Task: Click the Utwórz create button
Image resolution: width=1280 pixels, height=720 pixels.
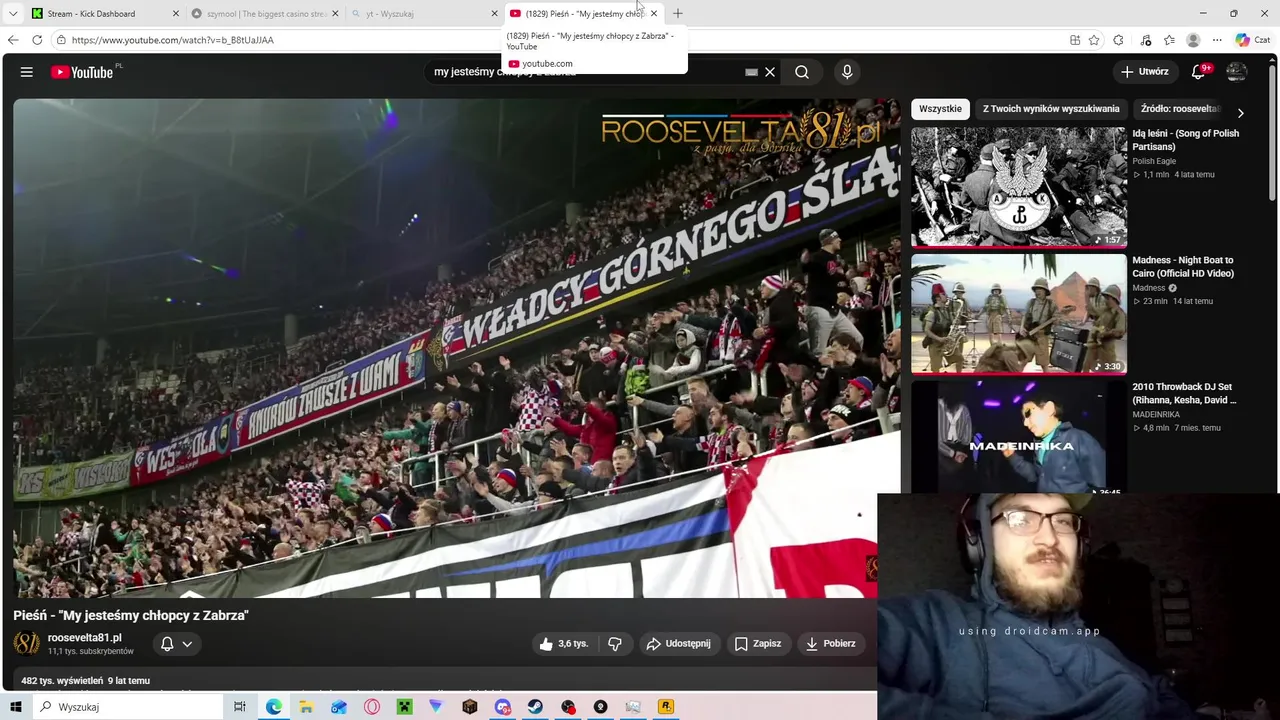Action: tap(1145, 72)
